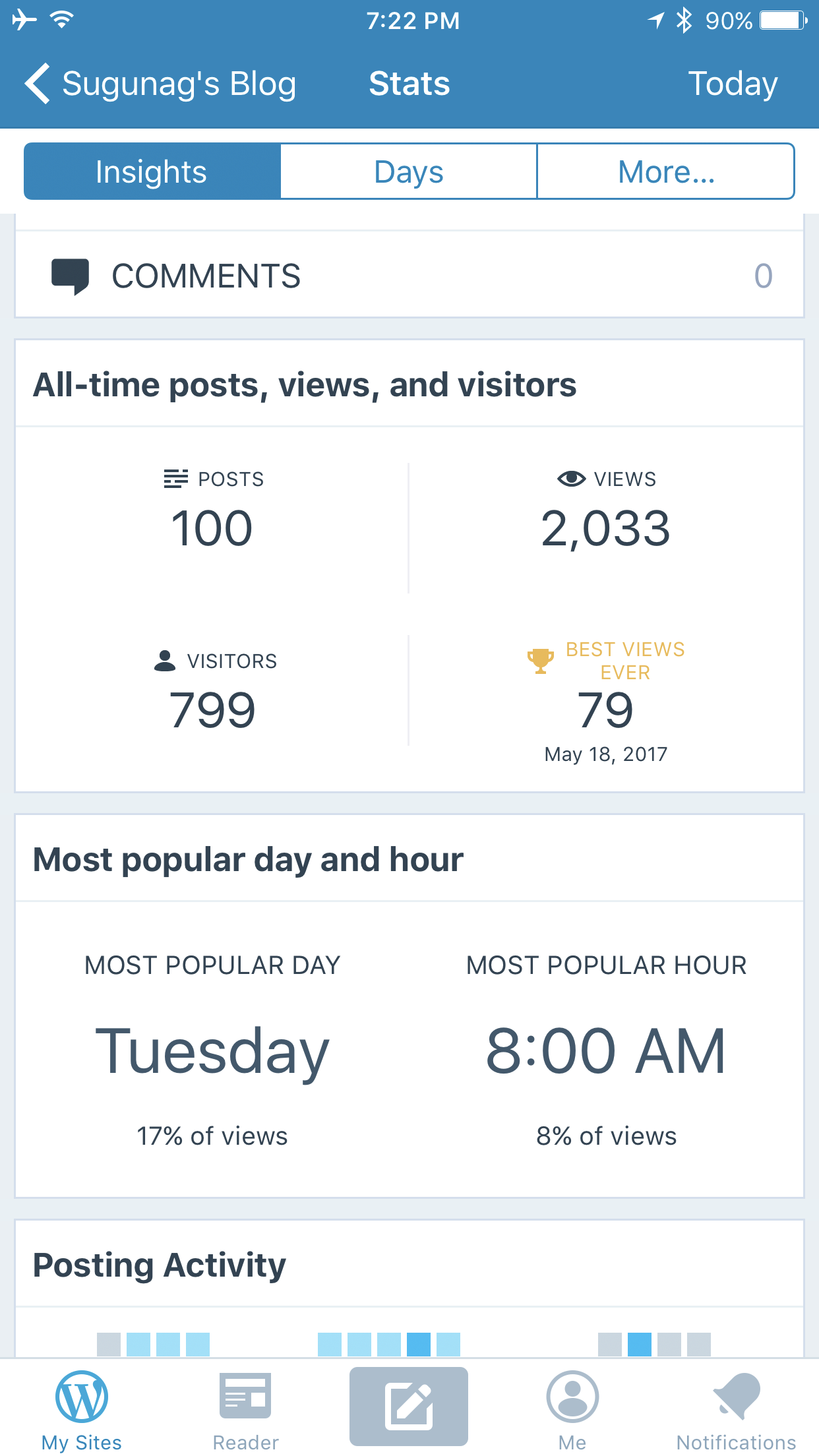Return to Sugunag's Blog

pos(179,84)
